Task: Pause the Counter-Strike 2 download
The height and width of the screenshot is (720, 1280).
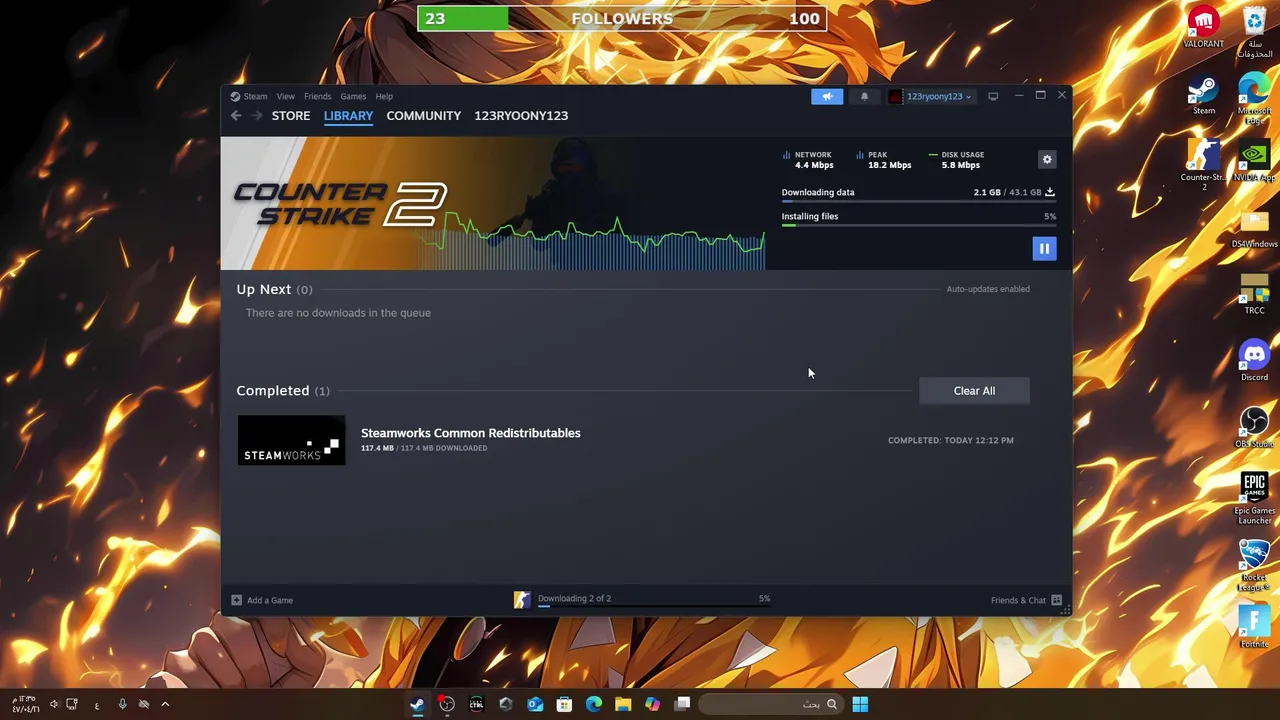Action: 1044,248
